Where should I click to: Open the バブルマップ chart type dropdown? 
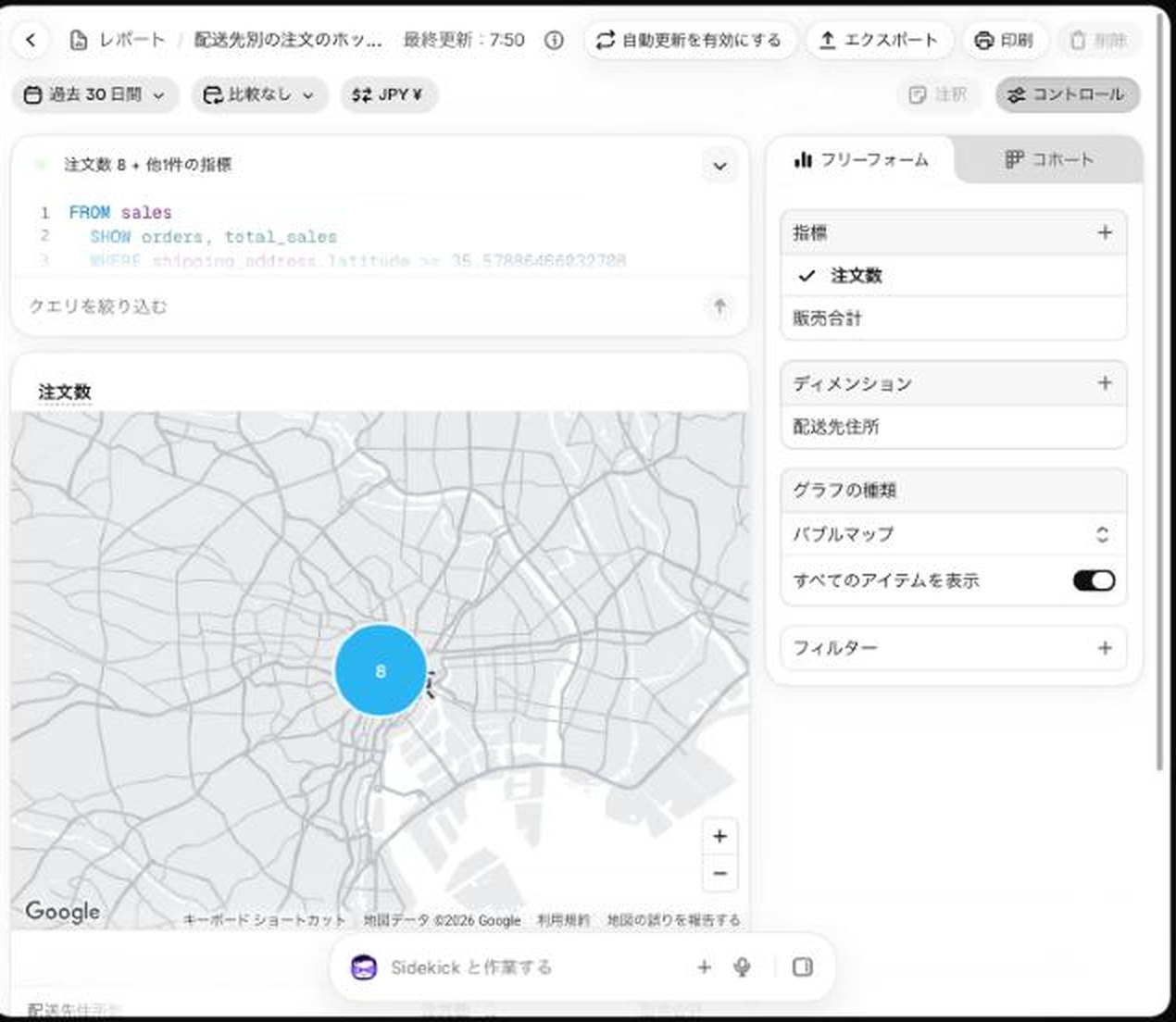pyautogui.click(x=954, y=534)
